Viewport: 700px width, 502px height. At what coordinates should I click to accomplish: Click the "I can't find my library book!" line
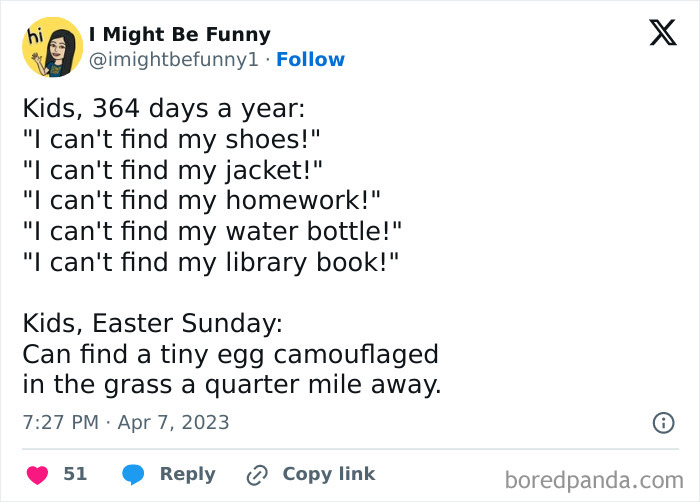[x=211, y=262]
